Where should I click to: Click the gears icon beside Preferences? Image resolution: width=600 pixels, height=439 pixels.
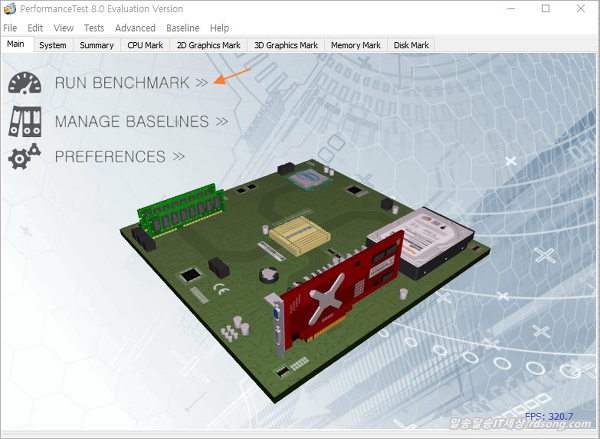[25, 156]
